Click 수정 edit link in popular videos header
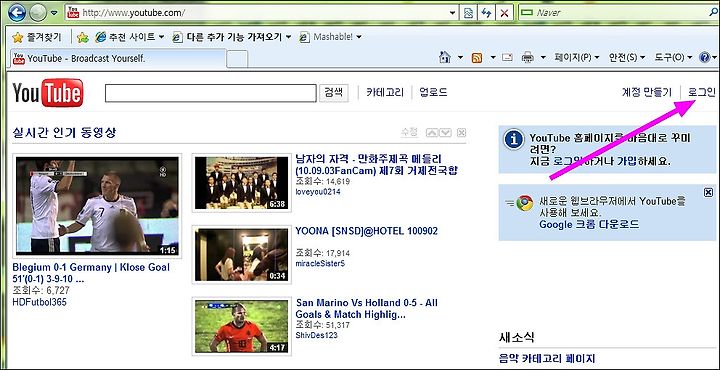Screen dimensions: 720x370 pyautogui.click(x=409, y=133)
